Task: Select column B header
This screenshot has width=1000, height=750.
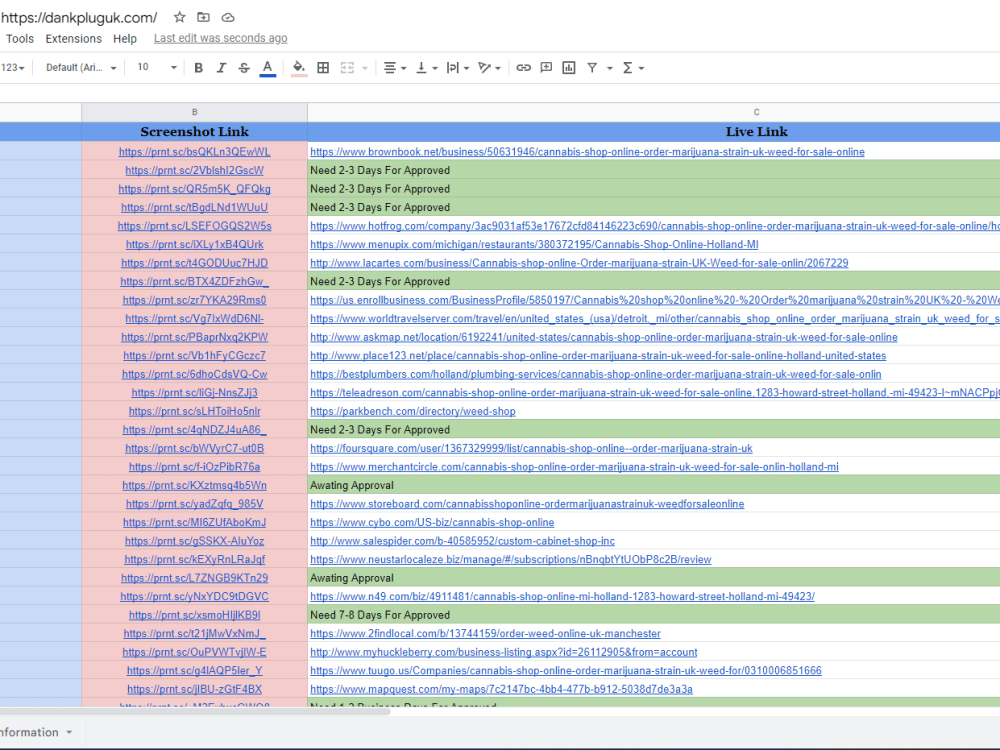Action: pyautogui.click(x=195, y=112)
